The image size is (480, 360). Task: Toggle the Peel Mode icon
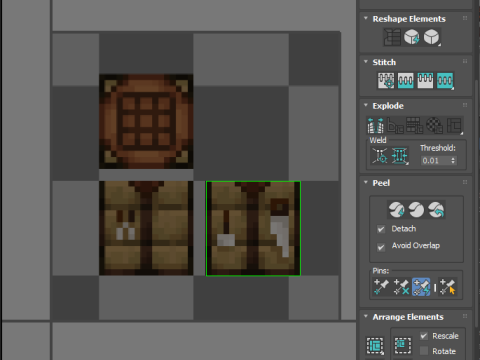coord(416,210)
